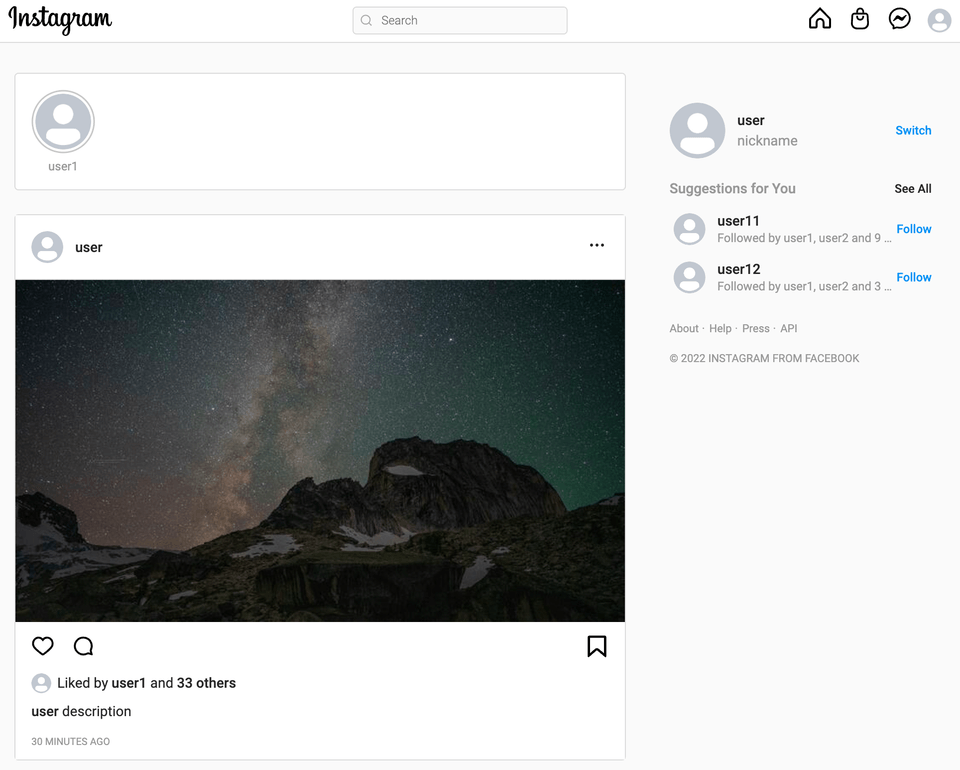
Task: Click user12's 'Followed by' text
Action: point(804,286)
